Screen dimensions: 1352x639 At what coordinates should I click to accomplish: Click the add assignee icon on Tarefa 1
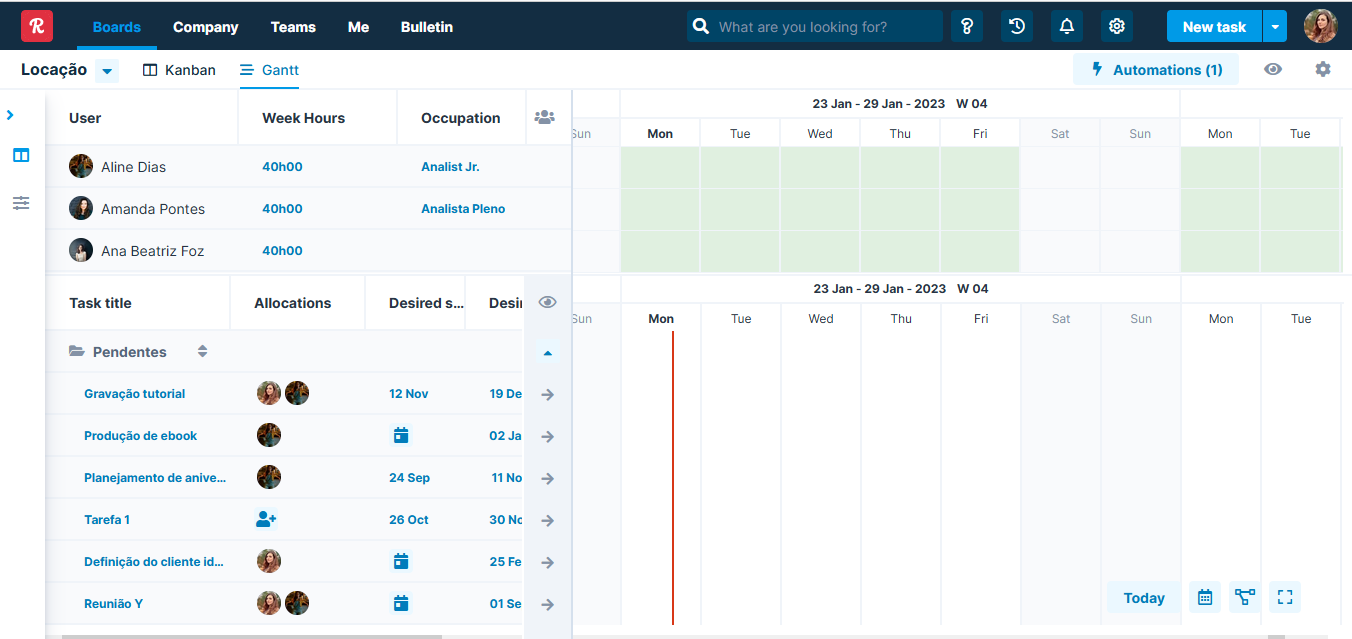coord(268,519)
